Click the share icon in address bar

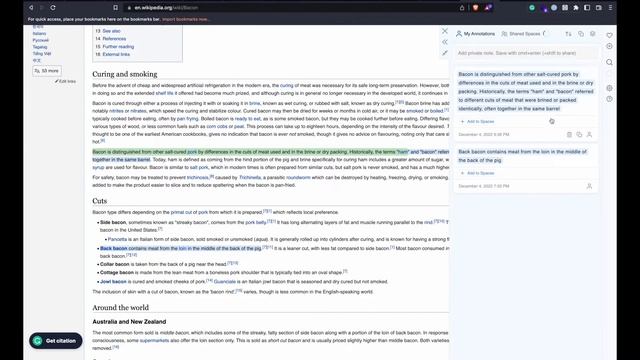point(462,7)
